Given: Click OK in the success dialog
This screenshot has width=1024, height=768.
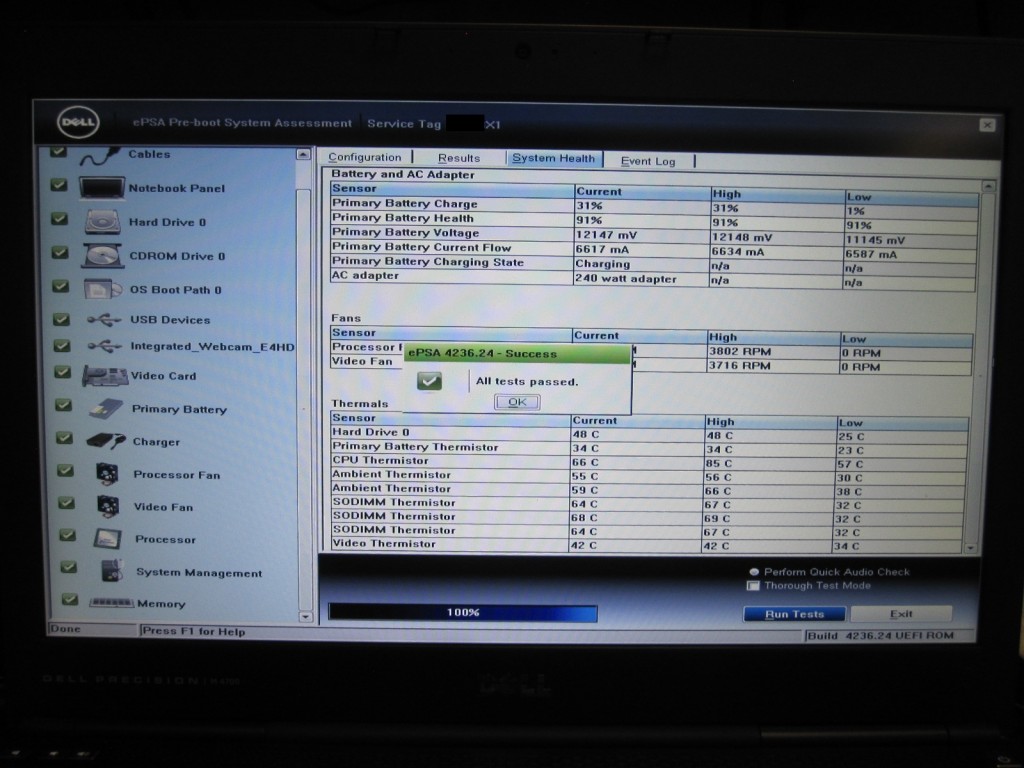Looking at the screenshot, I should click(517, 402).
